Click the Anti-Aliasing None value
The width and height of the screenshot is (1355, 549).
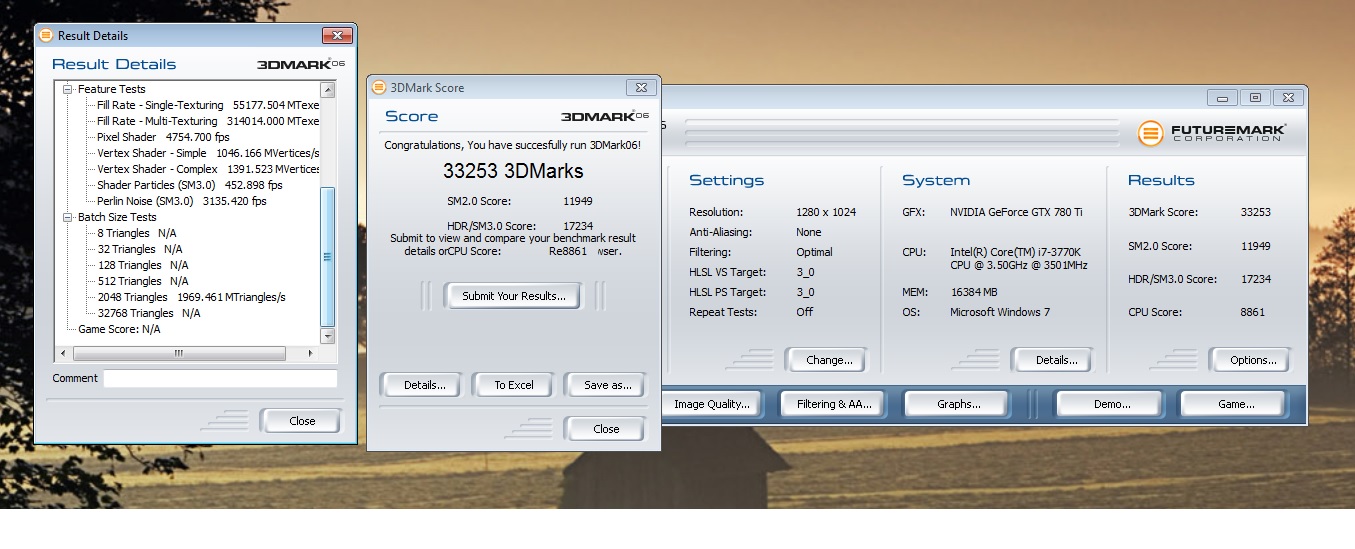tap(809, 232)
